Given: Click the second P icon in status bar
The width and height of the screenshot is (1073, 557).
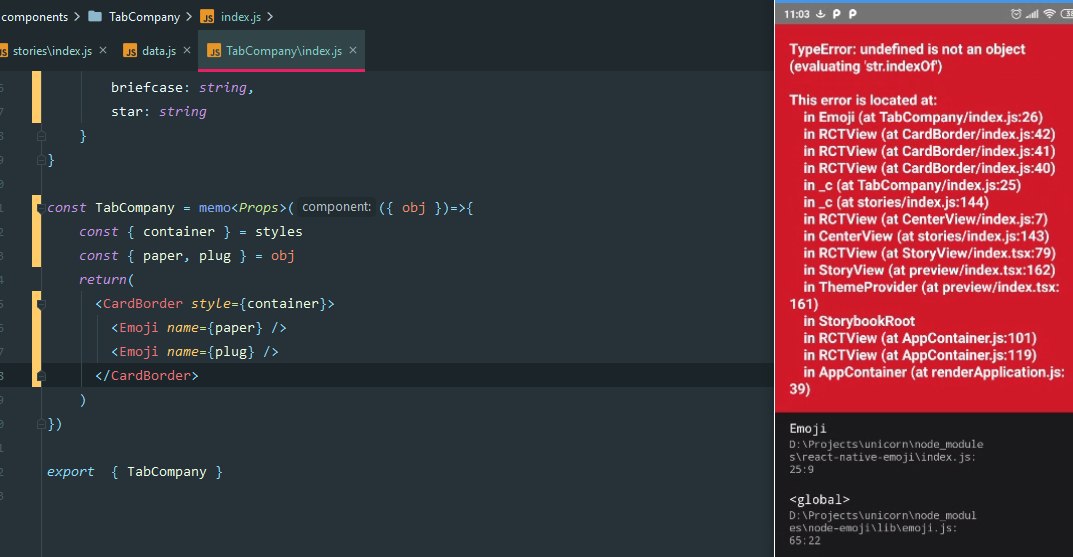Looking at the screenshot, I should click(x=853, y=14).
